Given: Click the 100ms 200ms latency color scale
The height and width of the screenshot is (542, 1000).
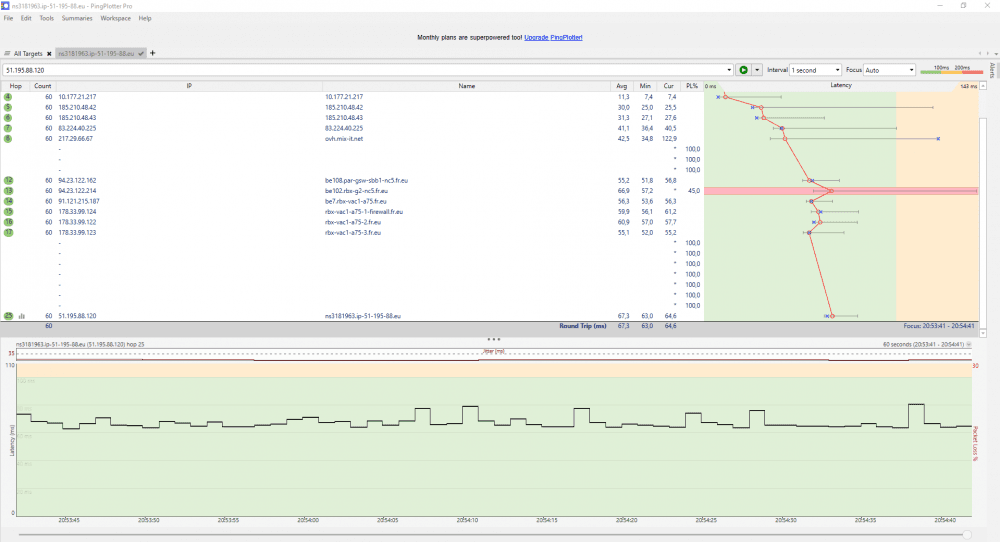Looking at the screenshot, I should (947, 70).
